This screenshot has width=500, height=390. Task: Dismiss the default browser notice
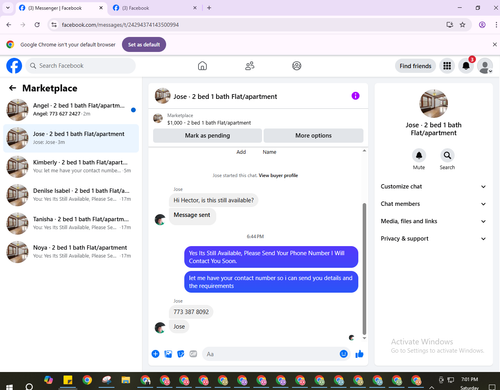tap(495, 44)
